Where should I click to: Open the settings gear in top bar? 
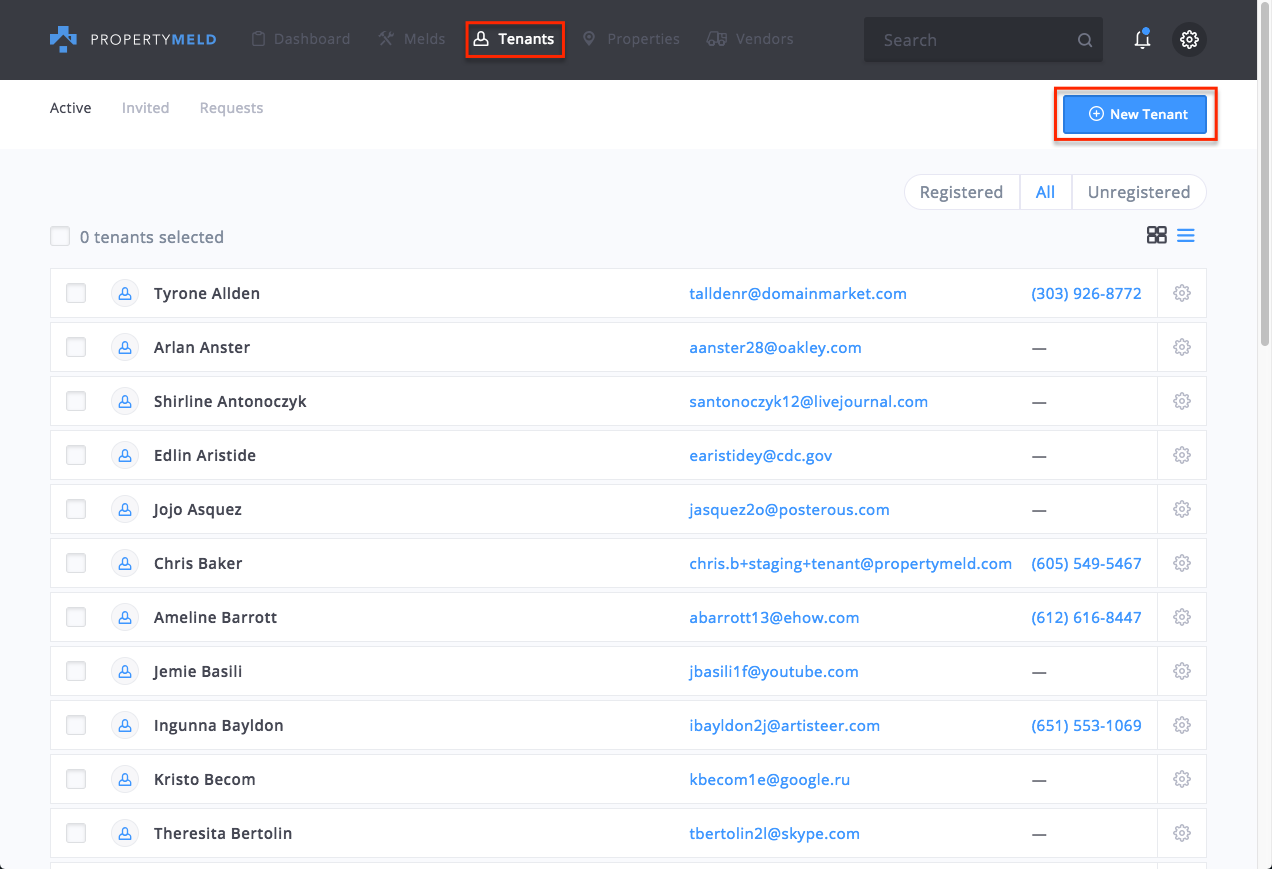[x=1189, y=40]
